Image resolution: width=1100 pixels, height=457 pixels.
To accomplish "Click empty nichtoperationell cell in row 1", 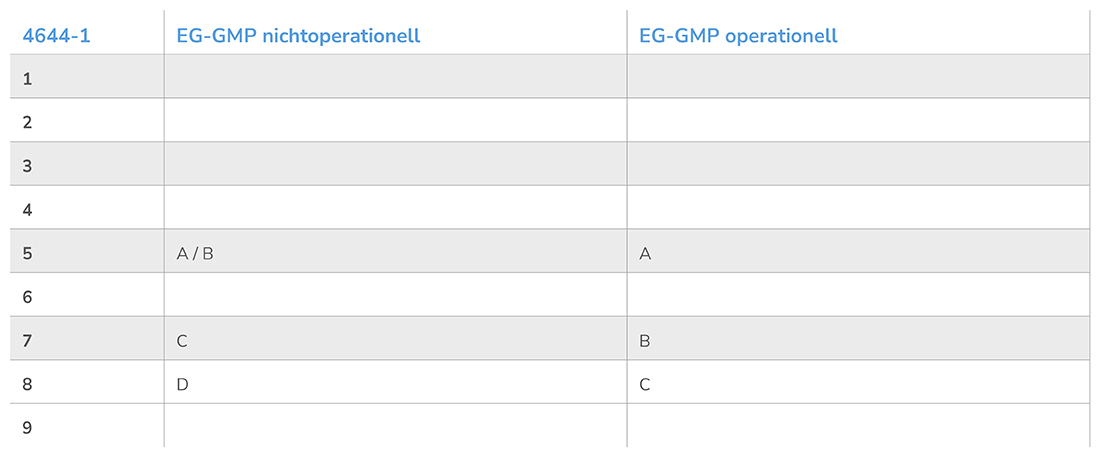I will (395, 78).
